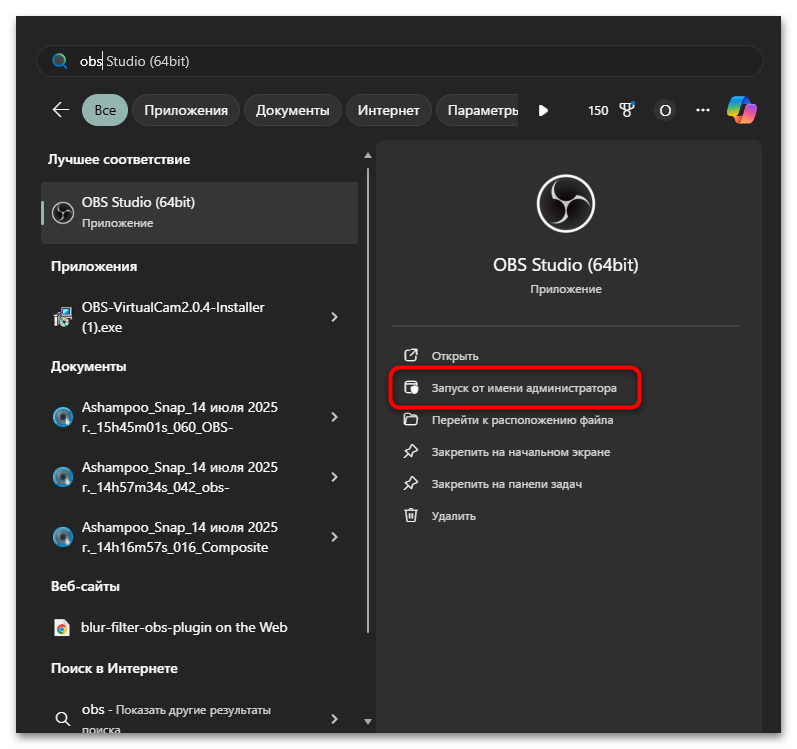Click the icon for 14h16m57s_016_Composite document
The width and height of the screenshot is (797, 749).
click(63, 537)
